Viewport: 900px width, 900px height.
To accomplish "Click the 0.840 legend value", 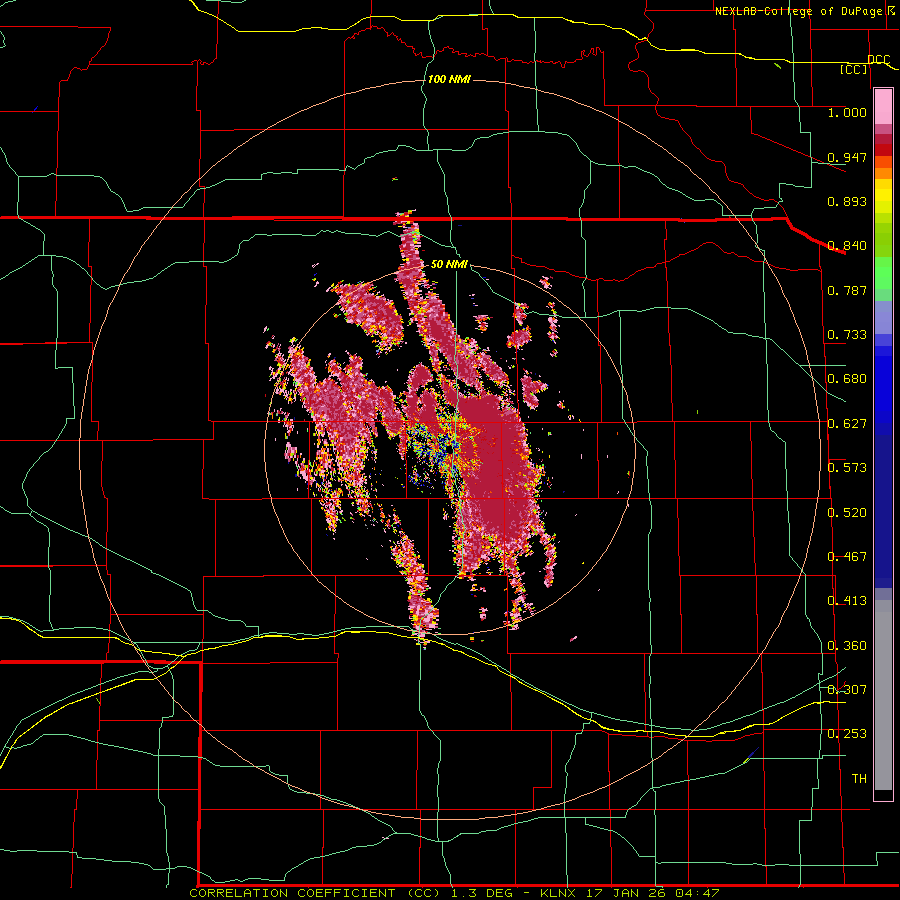I will 847,246.
